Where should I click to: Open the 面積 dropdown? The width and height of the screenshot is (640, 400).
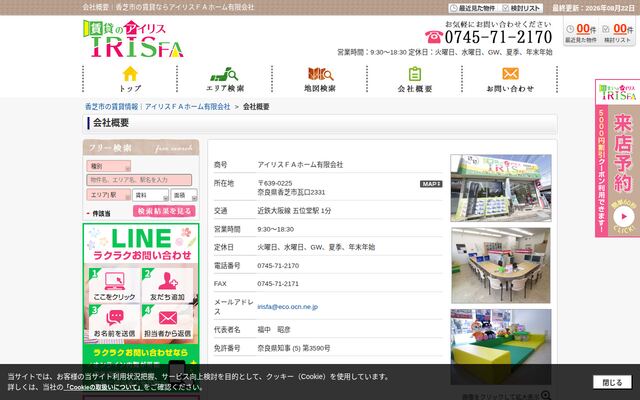(184, 195)
